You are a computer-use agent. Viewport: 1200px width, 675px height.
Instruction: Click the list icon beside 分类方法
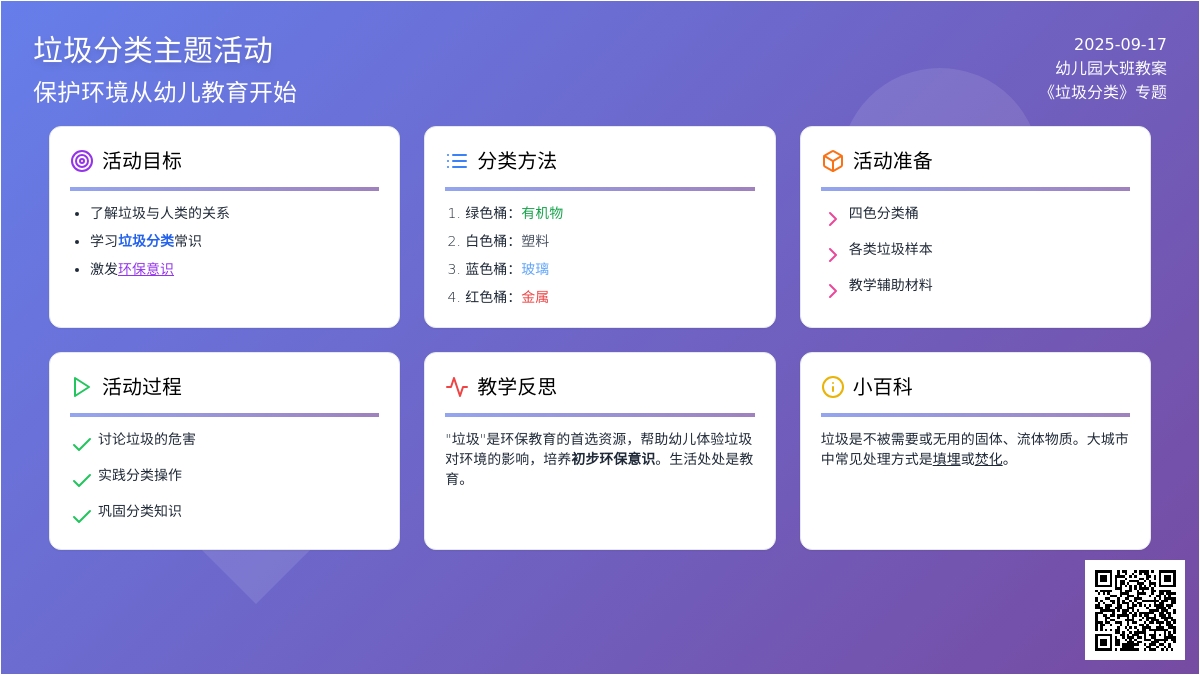(x=457, y=161)
